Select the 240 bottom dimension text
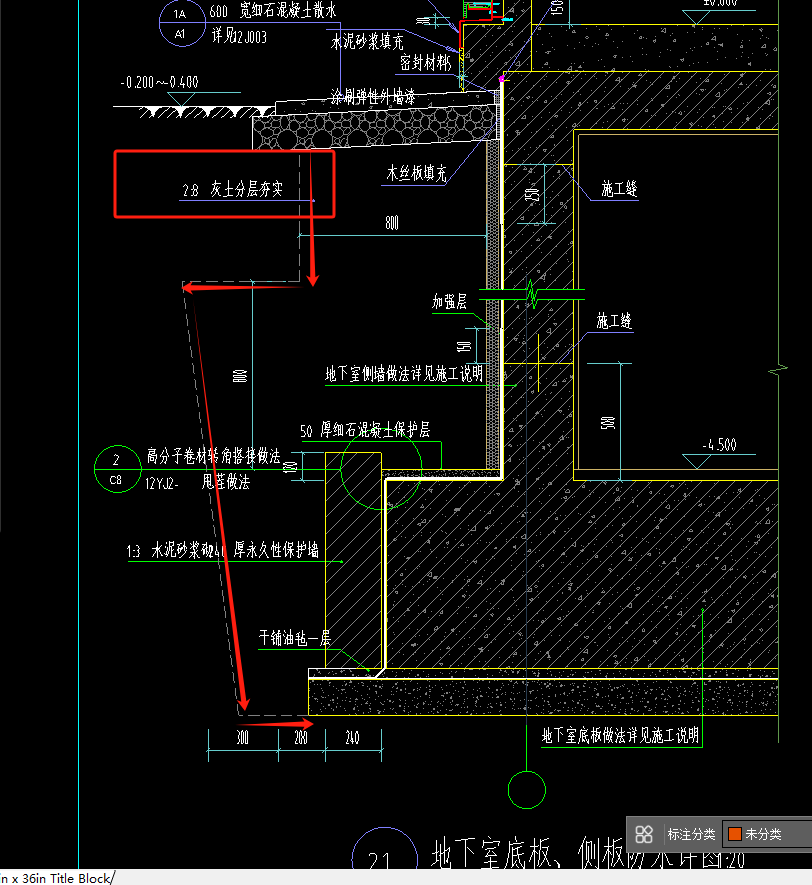The height and width of the screenshot is (885, 812). click(352, 737)
